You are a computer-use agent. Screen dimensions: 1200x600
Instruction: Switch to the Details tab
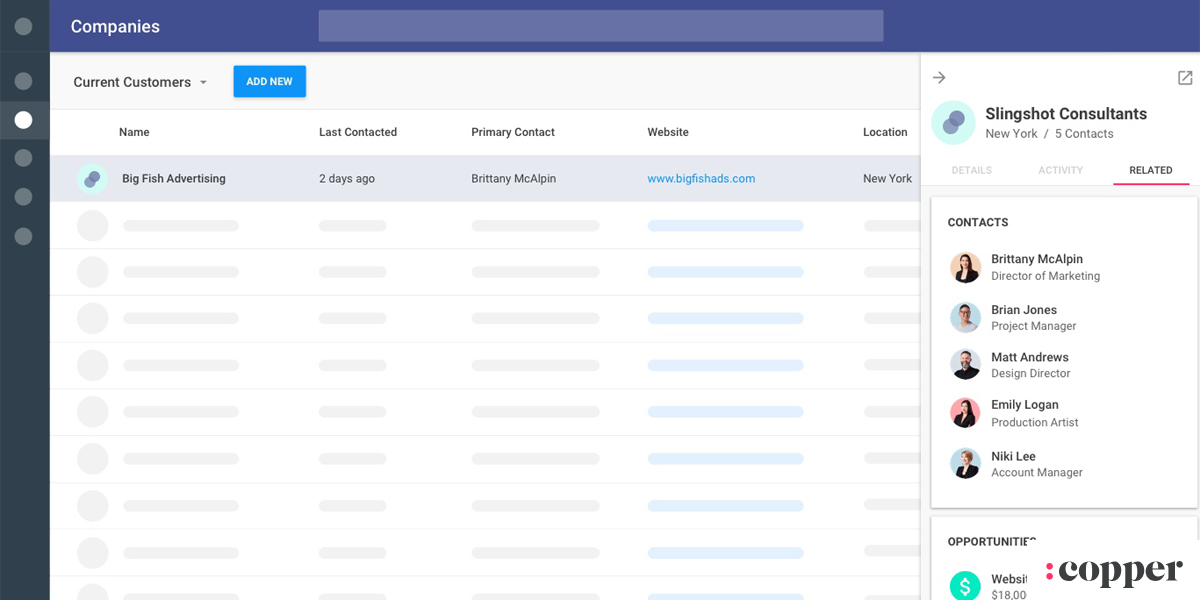point(971,170)
